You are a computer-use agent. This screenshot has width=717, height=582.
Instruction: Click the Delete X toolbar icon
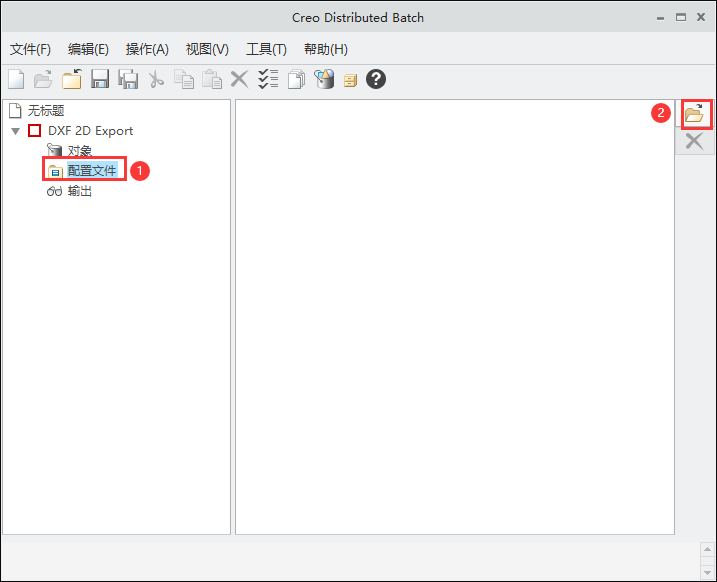[x=239, y=79]
